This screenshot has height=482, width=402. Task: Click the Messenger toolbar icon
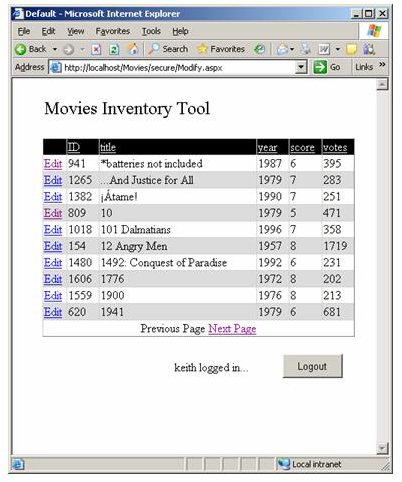pyautogui.click(x=369, y=49)
